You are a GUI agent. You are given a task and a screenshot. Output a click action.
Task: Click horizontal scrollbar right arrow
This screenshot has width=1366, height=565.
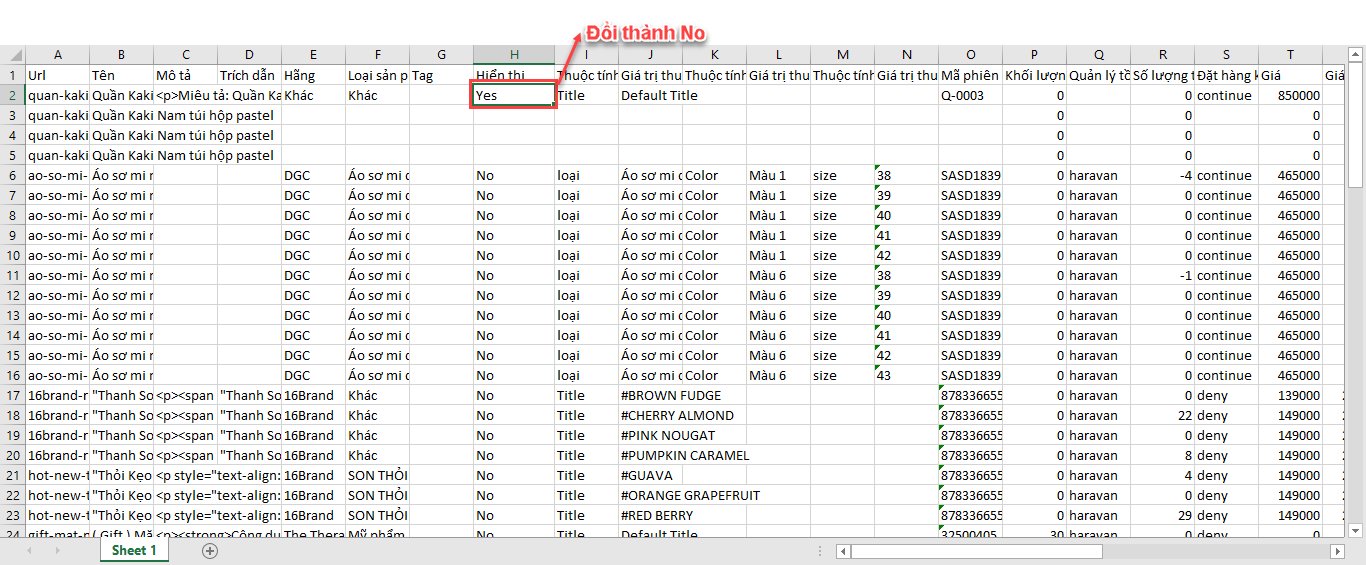[x=1337, y=551]
